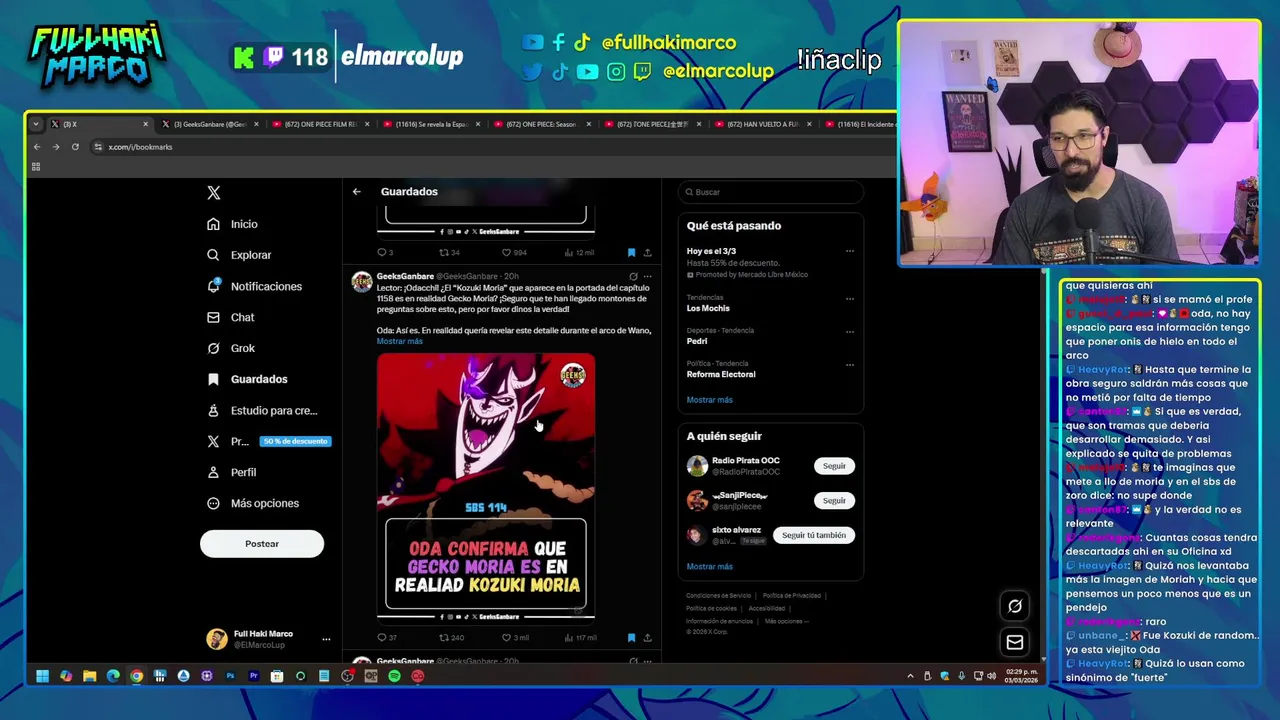
Task: Click Seguir tú también for sixto alvarez
Action: pos(814,535)
